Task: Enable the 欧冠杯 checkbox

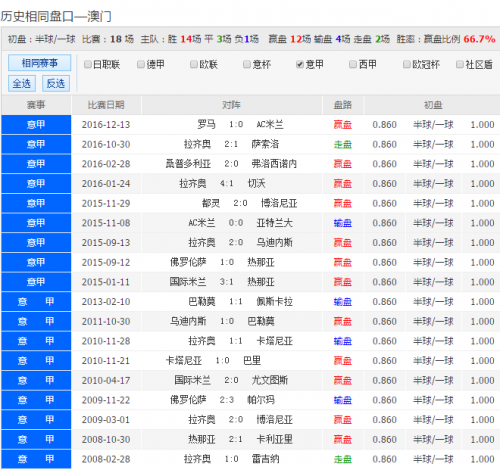Action: pos(407,64)
